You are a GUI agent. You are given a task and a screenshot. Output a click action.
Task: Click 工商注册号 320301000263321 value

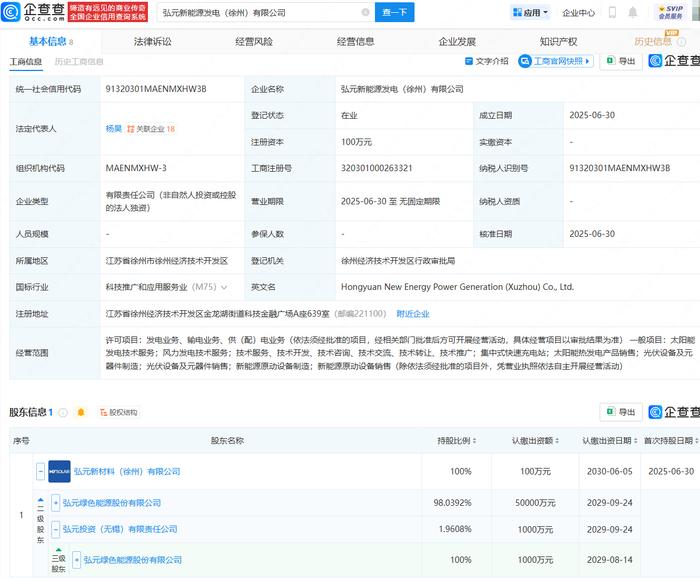tap(376, 168)
